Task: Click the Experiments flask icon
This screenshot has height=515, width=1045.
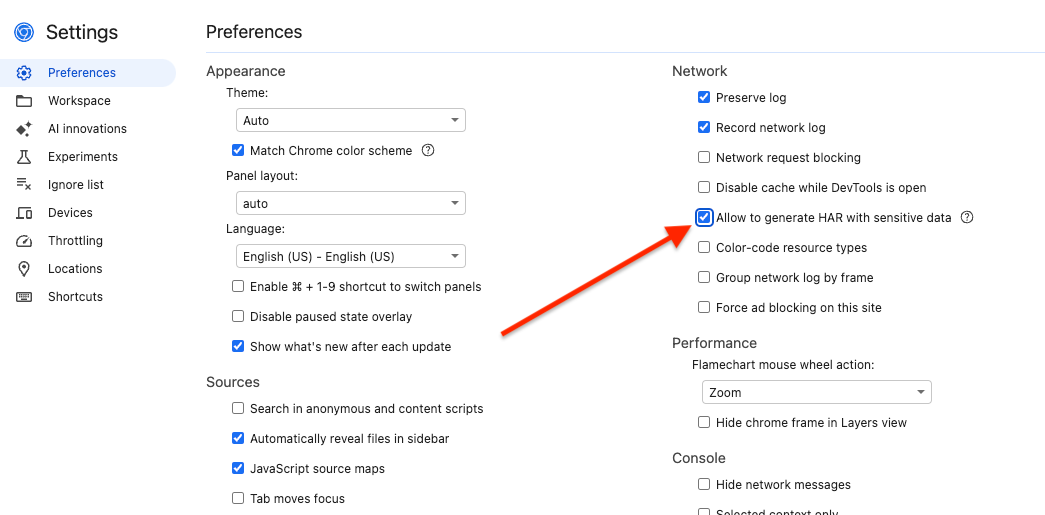Action: tap(25, 157)
